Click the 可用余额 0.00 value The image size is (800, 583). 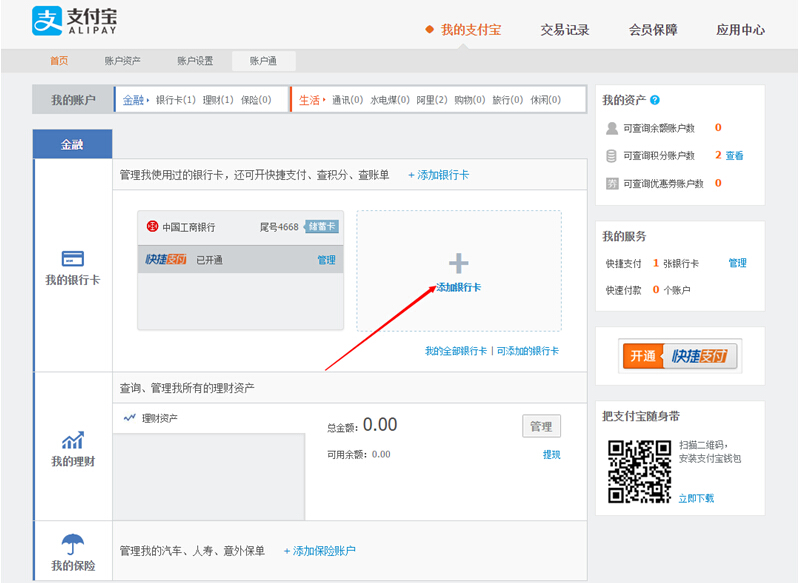point(381,454)
